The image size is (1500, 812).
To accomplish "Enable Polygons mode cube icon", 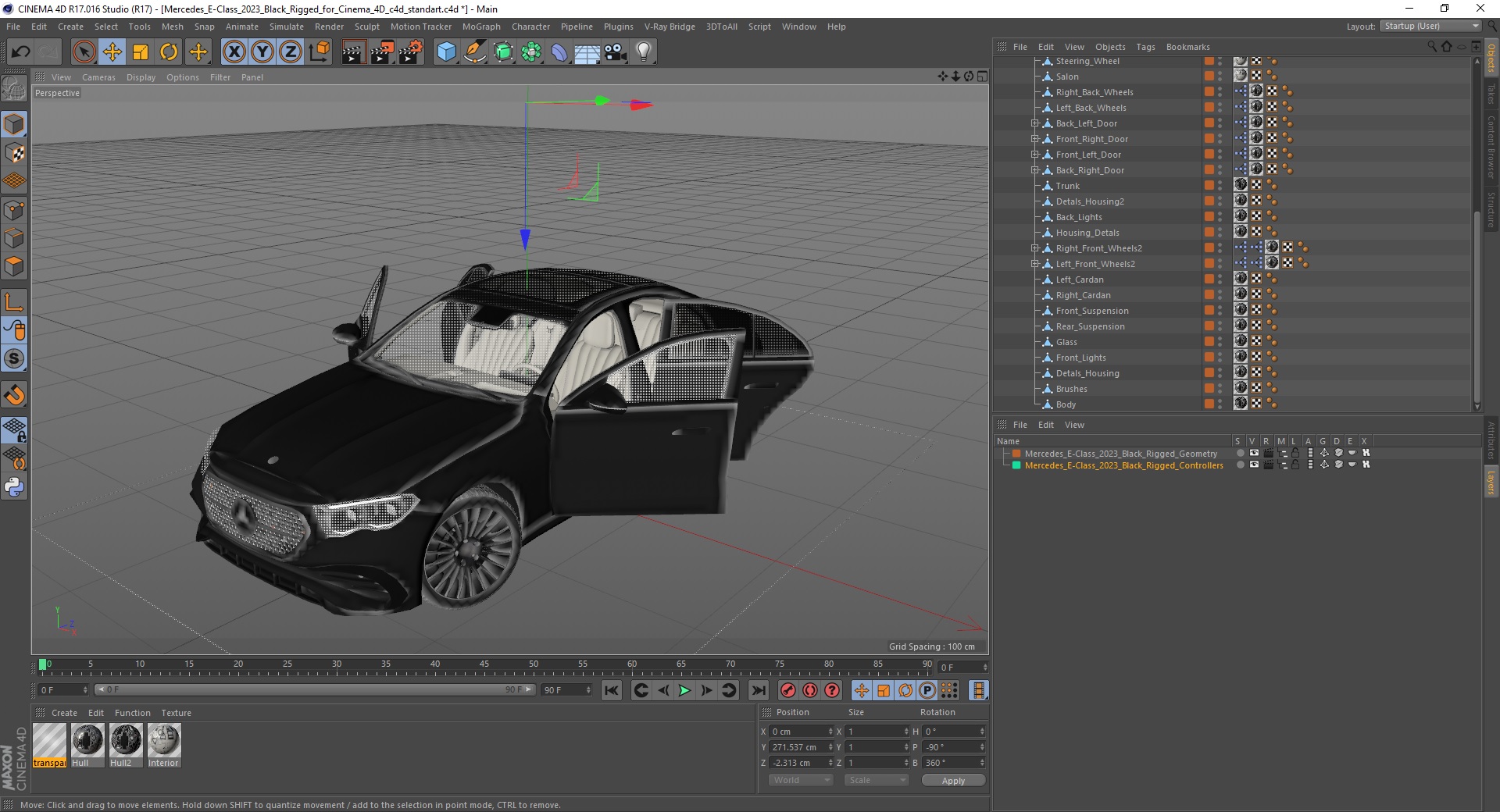I will tap(14, 266).
